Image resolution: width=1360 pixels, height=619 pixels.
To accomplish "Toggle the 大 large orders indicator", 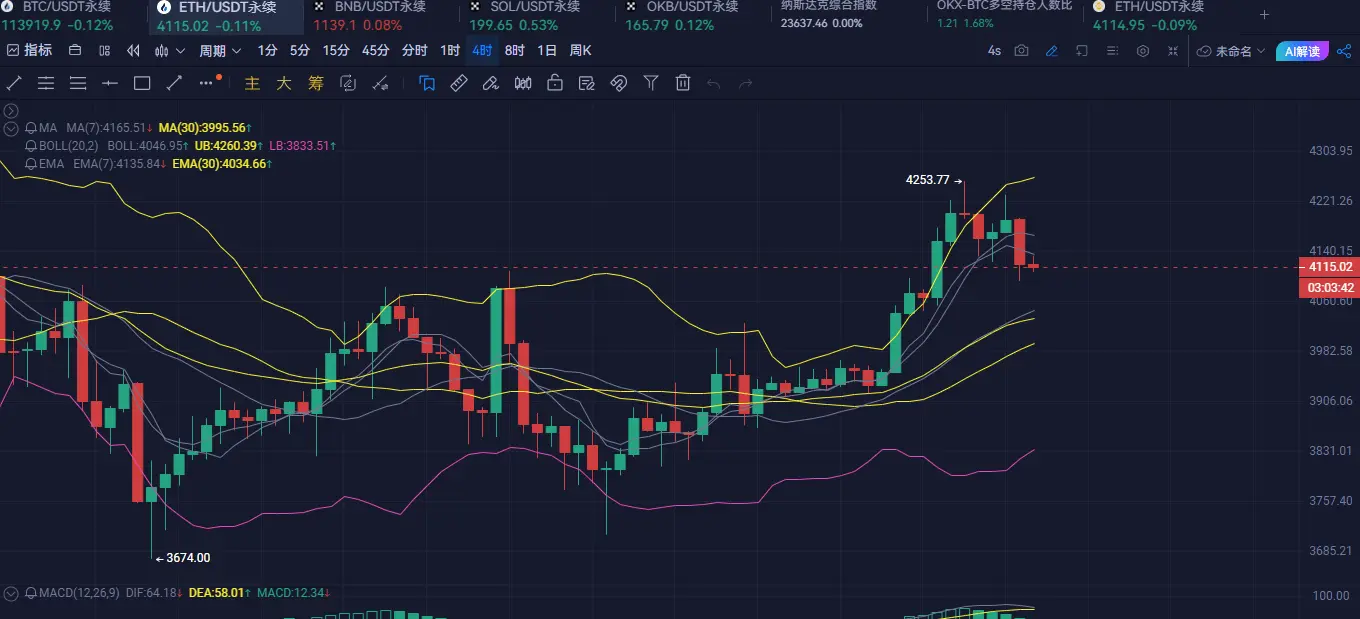I will (x=284, y=83).
